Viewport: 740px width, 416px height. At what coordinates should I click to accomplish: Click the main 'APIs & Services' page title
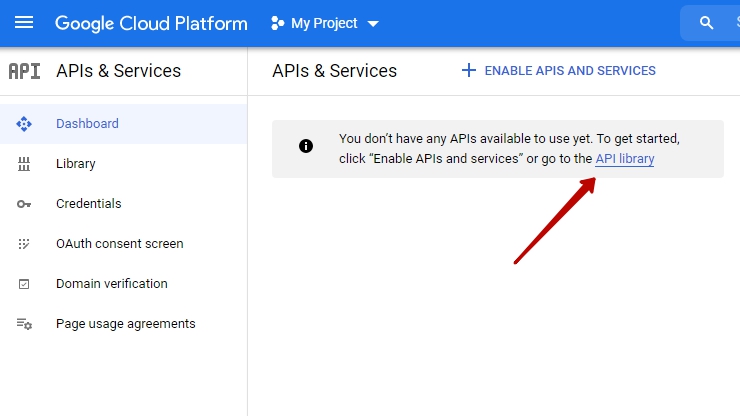click(x=335, y=71)
